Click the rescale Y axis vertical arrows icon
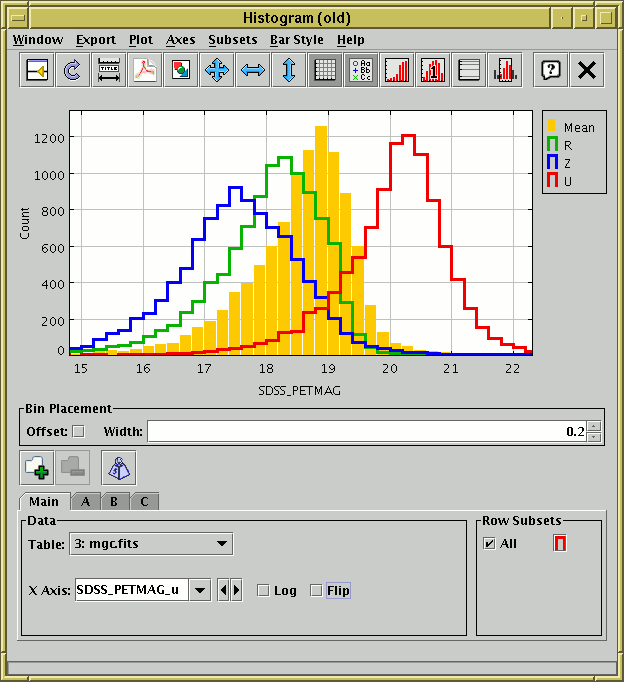This screenshot has width=624, height=682. [289, 70]
